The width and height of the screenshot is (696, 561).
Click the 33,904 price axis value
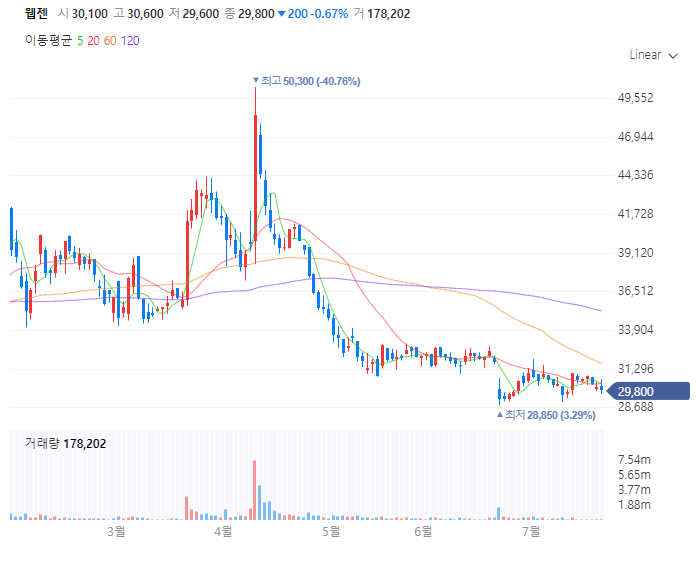pyautogui.click(x=636, y=330)
